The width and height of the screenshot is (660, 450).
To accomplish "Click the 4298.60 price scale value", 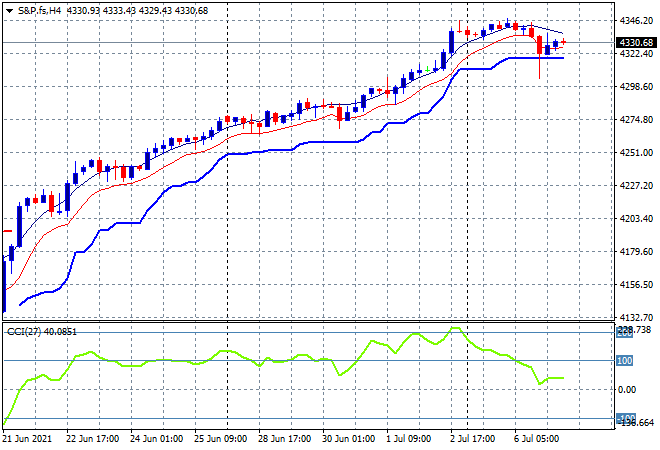I will coord(636,87).
